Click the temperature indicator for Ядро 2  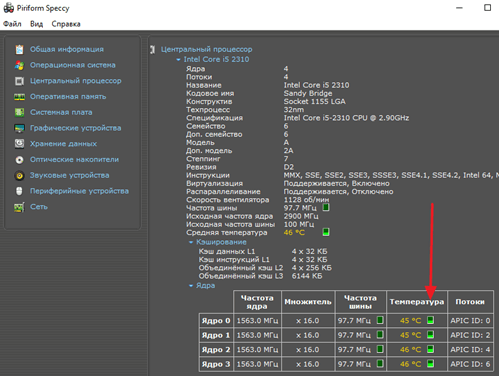430,349
